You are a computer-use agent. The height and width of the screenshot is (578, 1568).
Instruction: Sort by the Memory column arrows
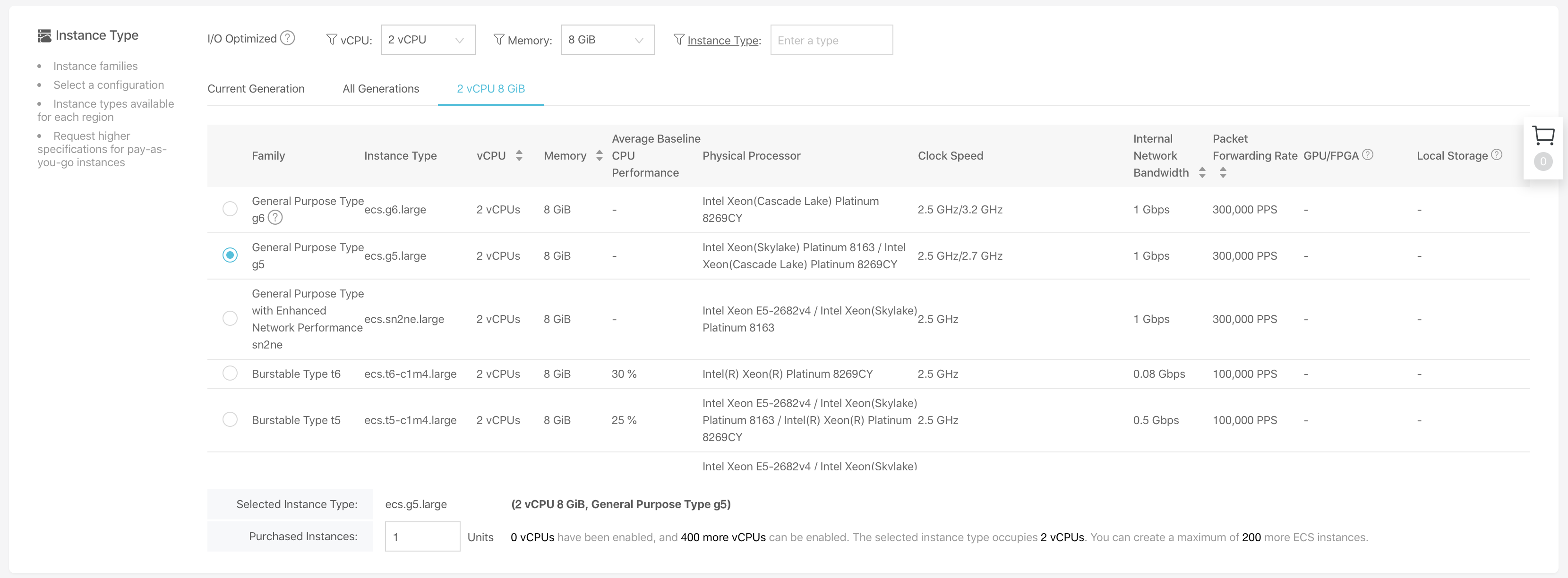[x=599, y=156]
